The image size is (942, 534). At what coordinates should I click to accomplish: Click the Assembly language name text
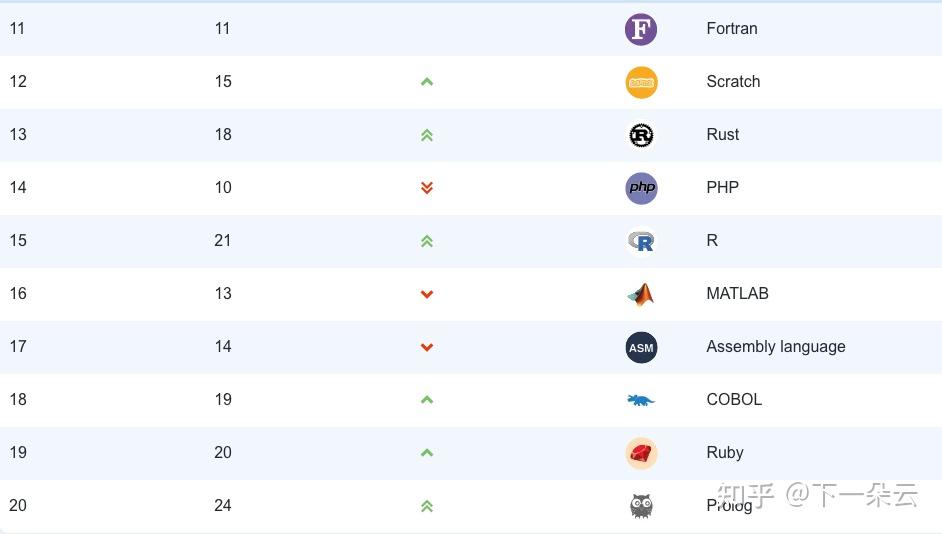click(x=775, y=347)
